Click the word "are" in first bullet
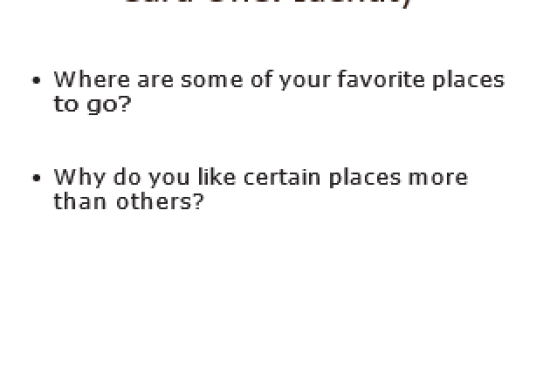Screen dimensions: 550x380 point(155,81)
